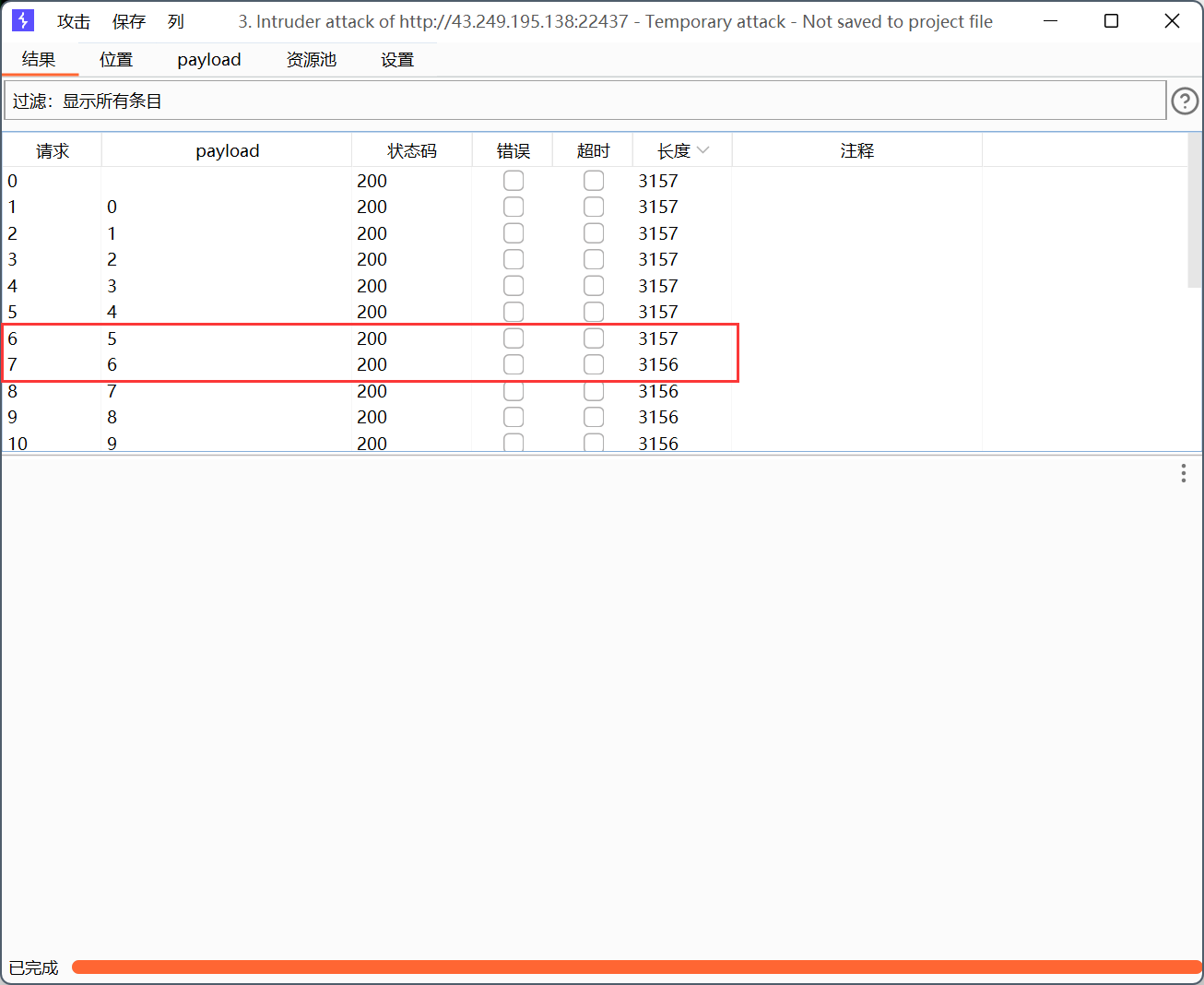Screen dimensions: 1204x985
Task: Click the sort arrow on 长度 column
Action: coord(703,150)
